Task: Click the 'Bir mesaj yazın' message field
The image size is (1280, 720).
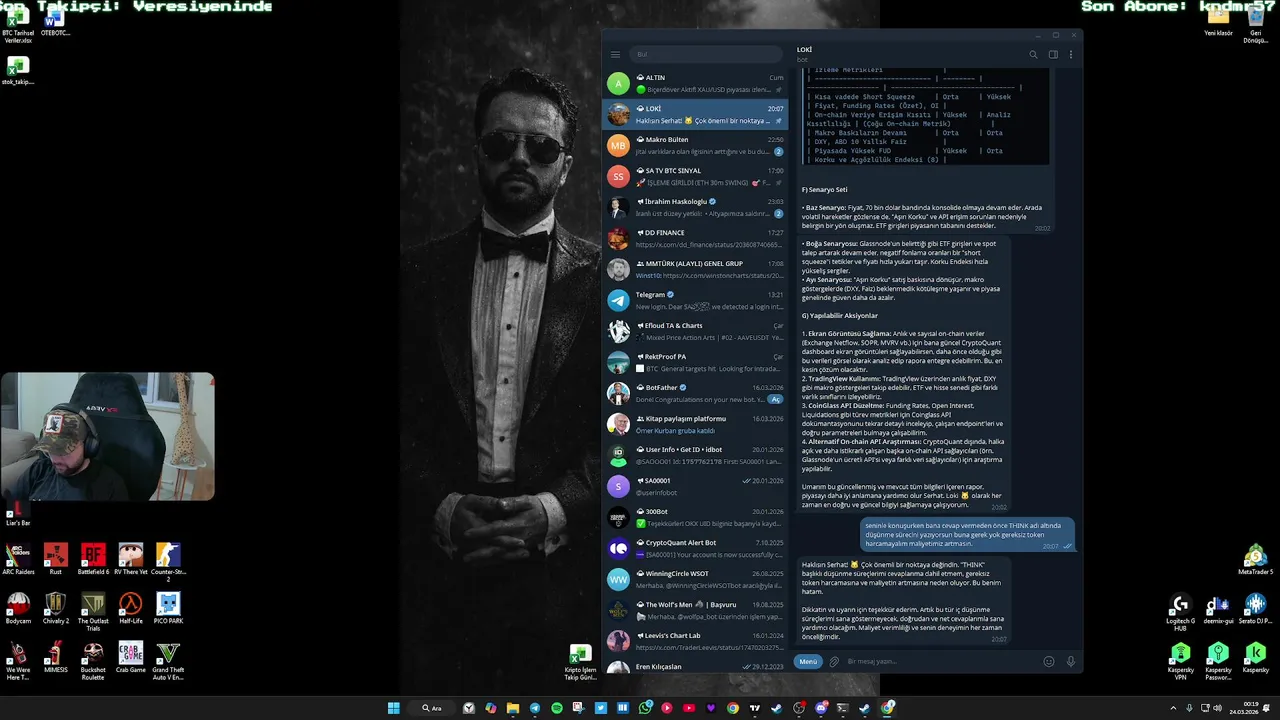Action: pyautogui.click(x=940, y=661)
